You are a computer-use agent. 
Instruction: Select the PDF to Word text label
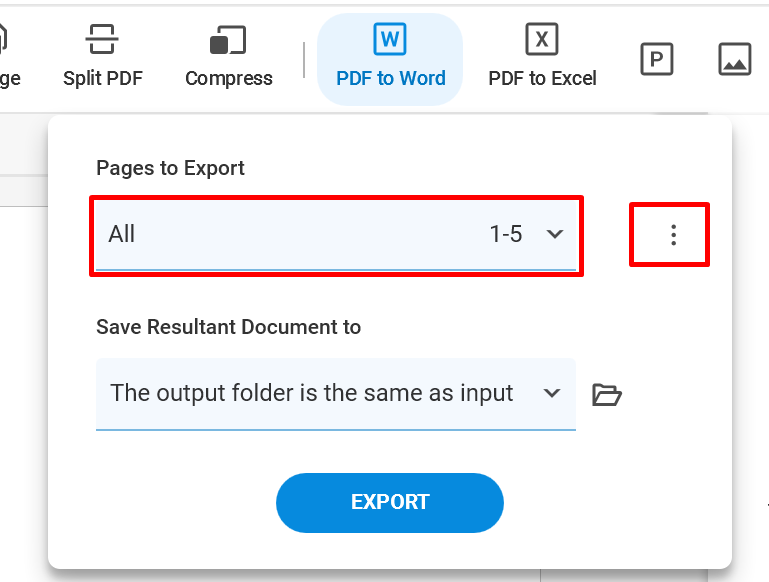(390, 78)
